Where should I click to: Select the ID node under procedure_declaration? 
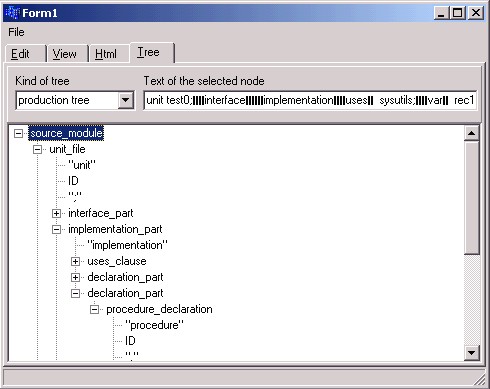tap(130, 341)
